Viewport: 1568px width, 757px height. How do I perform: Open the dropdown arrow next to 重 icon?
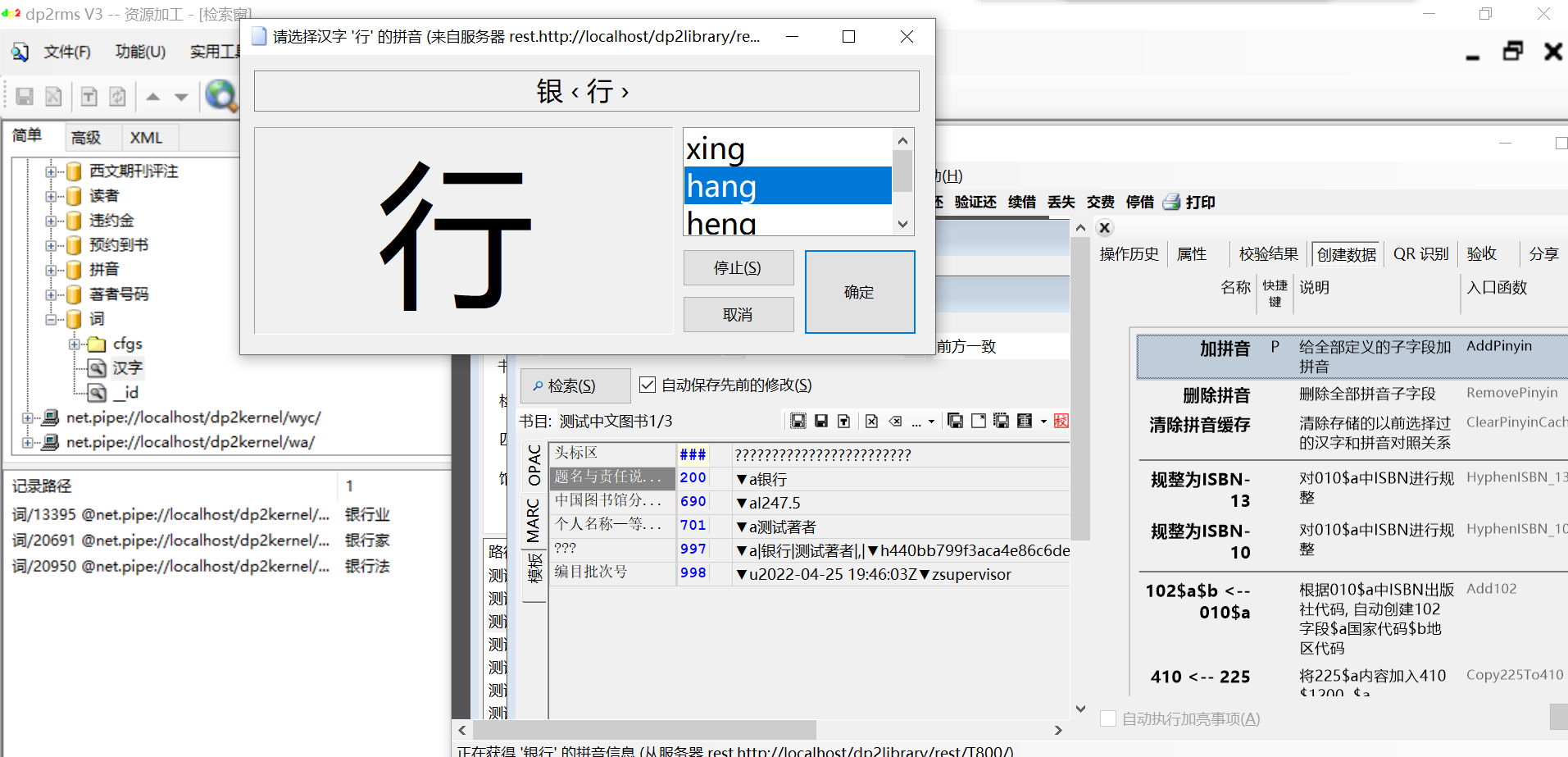point(1043,421)
